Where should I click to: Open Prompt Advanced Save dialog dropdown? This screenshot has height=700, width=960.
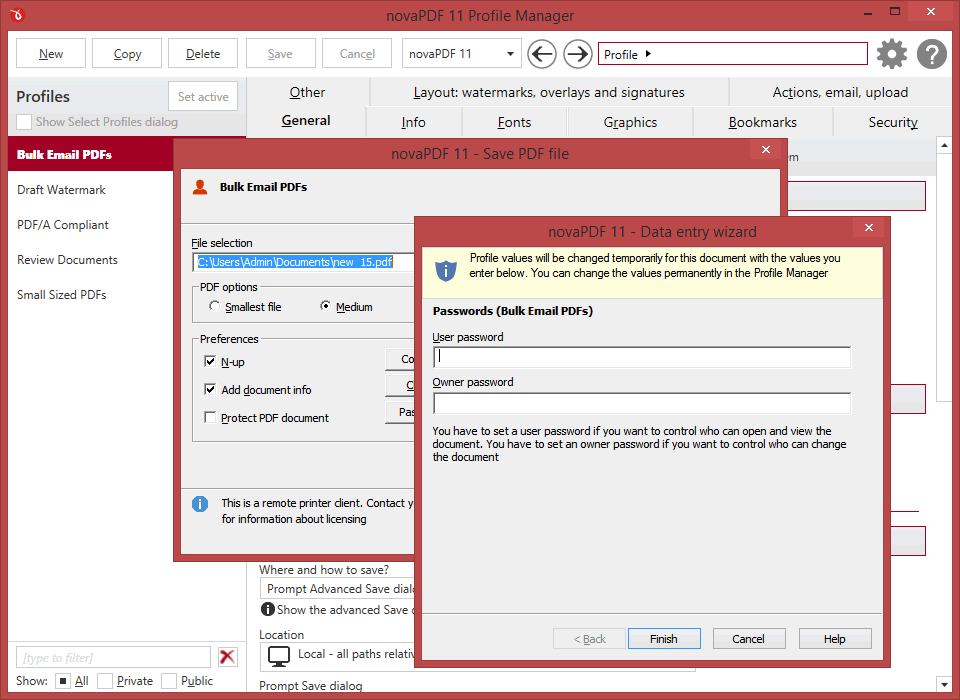[338, 589]
